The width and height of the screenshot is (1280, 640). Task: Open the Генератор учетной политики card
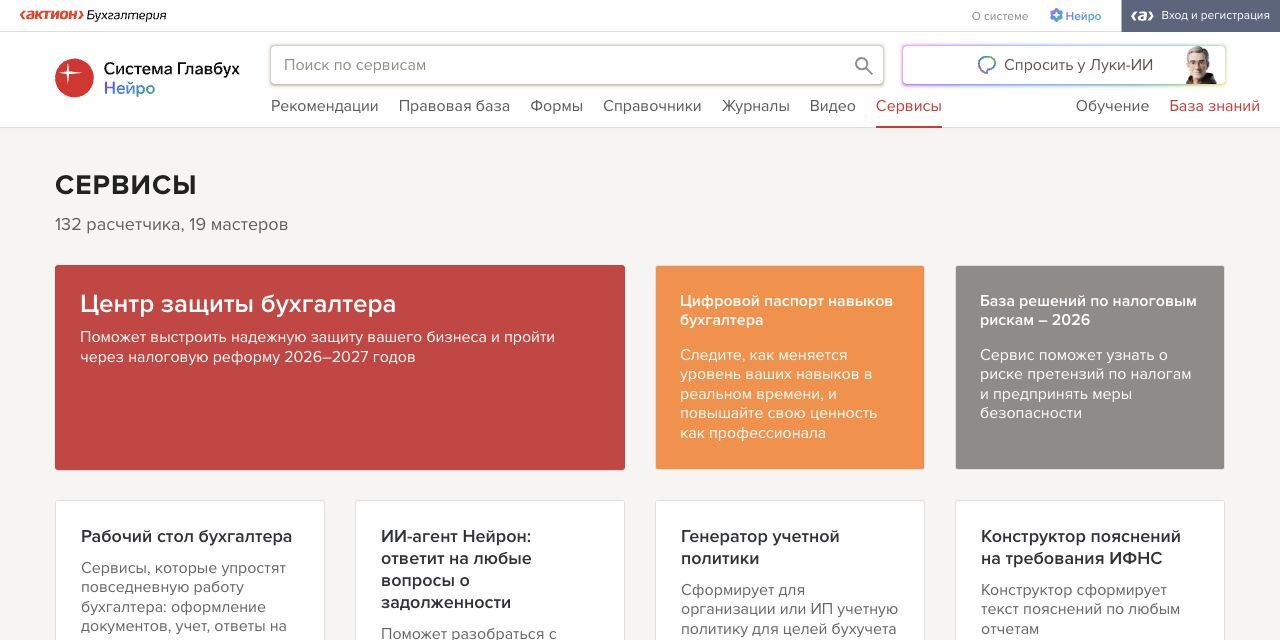pos(790,570)
